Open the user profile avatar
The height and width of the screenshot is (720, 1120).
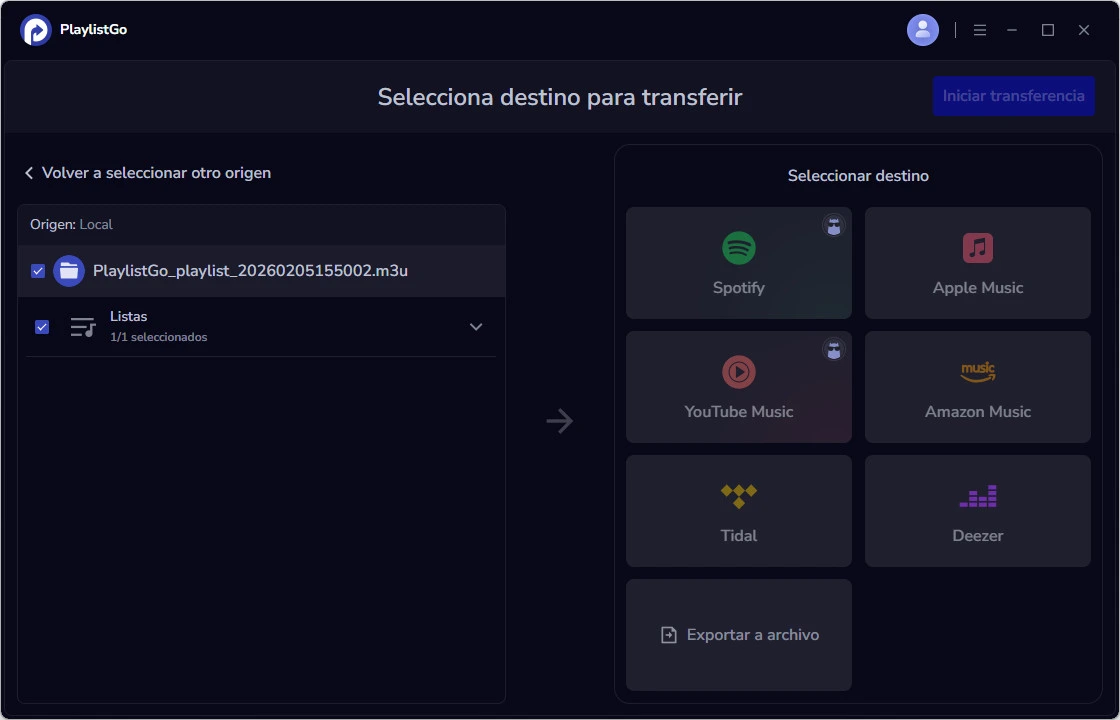pos(922,29)
